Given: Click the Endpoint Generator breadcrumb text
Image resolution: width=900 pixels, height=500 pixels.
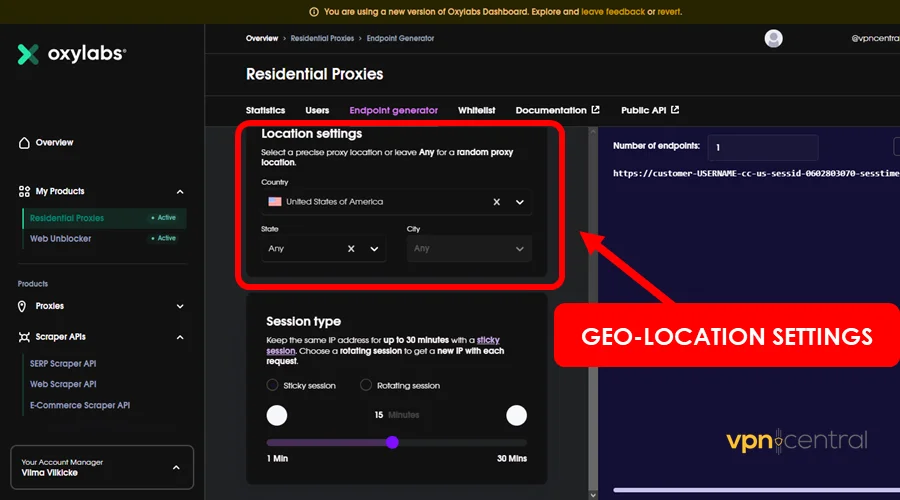Looking at the screenshot, I should tap(400, 38).
